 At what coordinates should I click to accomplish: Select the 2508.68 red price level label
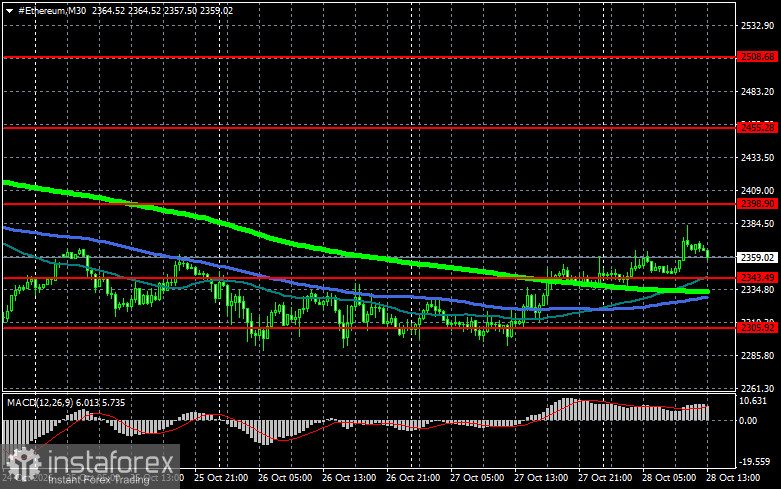pos(757,57)
